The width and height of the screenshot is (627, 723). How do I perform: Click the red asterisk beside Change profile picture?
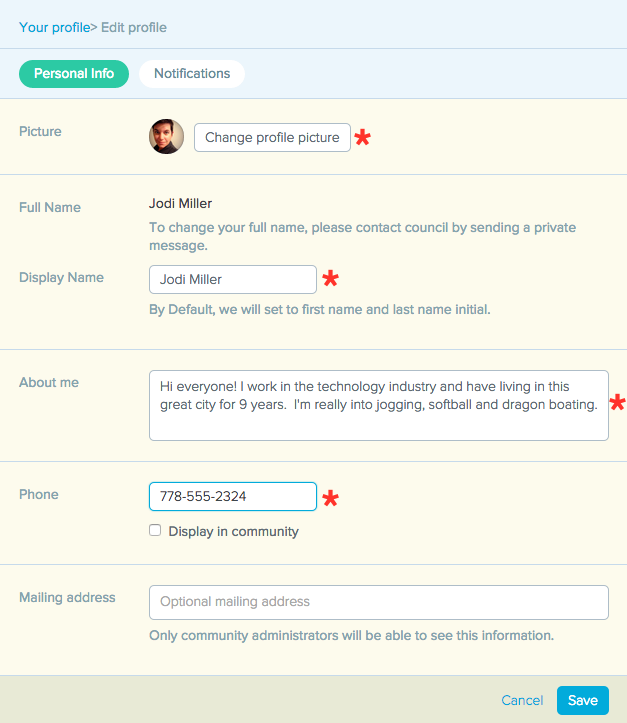tap(363, 138)
